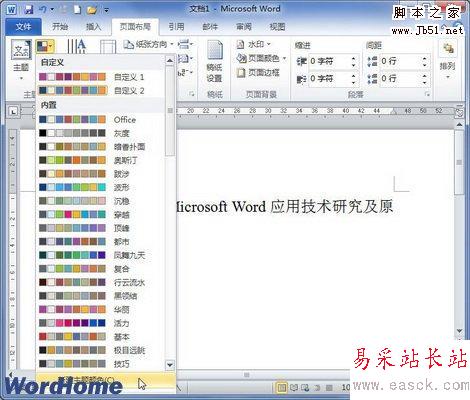Select the 凤舞九天 color scheme
The width and height of the screenshot is (470, 400).
point(100,255)
